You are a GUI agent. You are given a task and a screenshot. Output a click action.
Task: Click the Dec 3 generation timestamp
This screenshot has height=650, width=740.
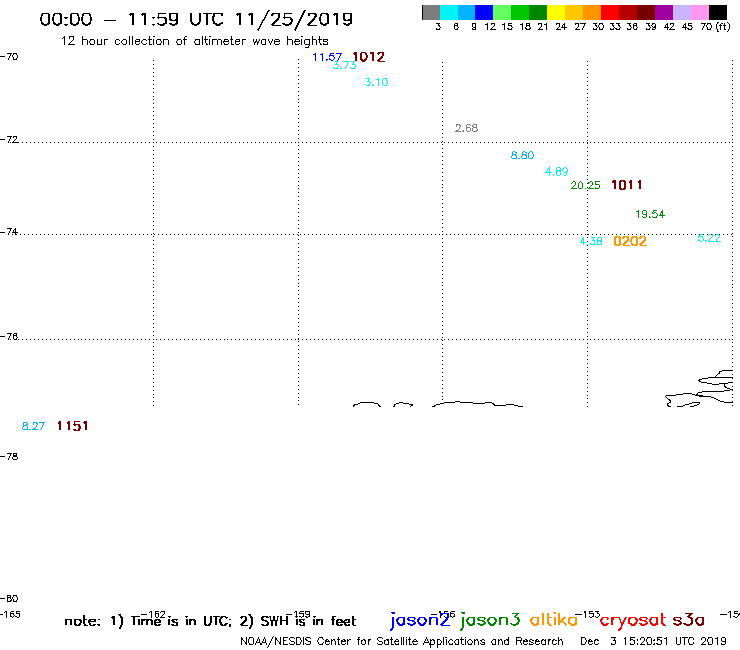point(653,642)
